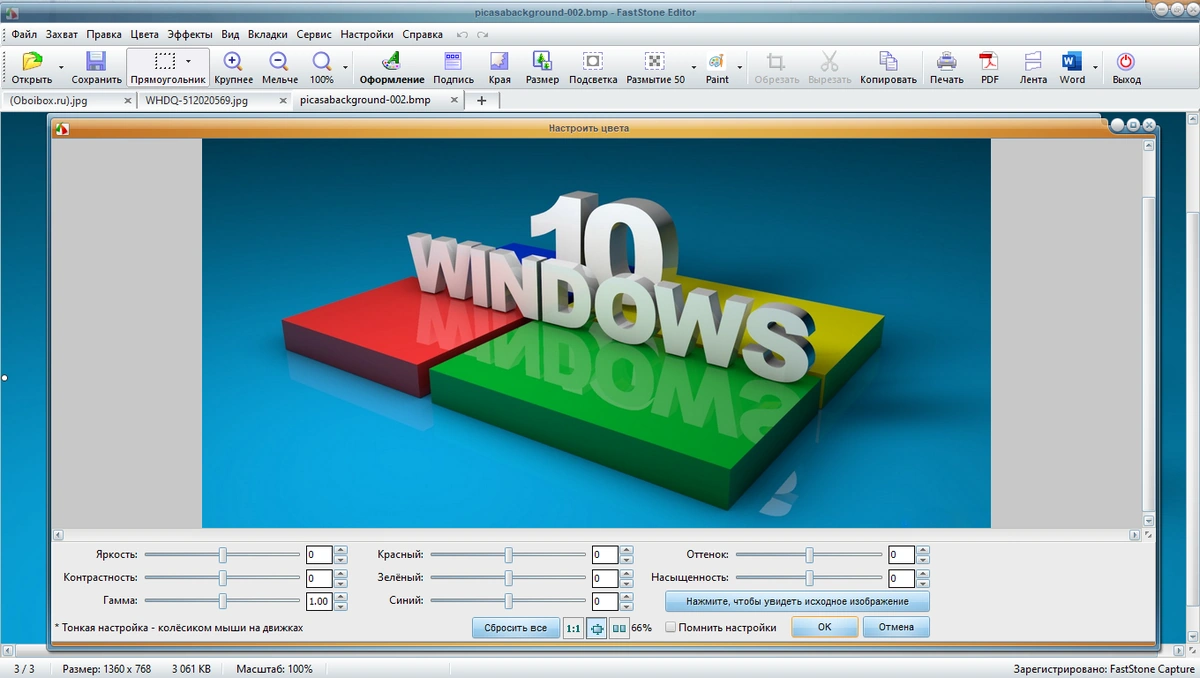Viewport: 1200px width, 678px height.
Task: Click the fit-to-window preview icon
Action: point(596,628)
